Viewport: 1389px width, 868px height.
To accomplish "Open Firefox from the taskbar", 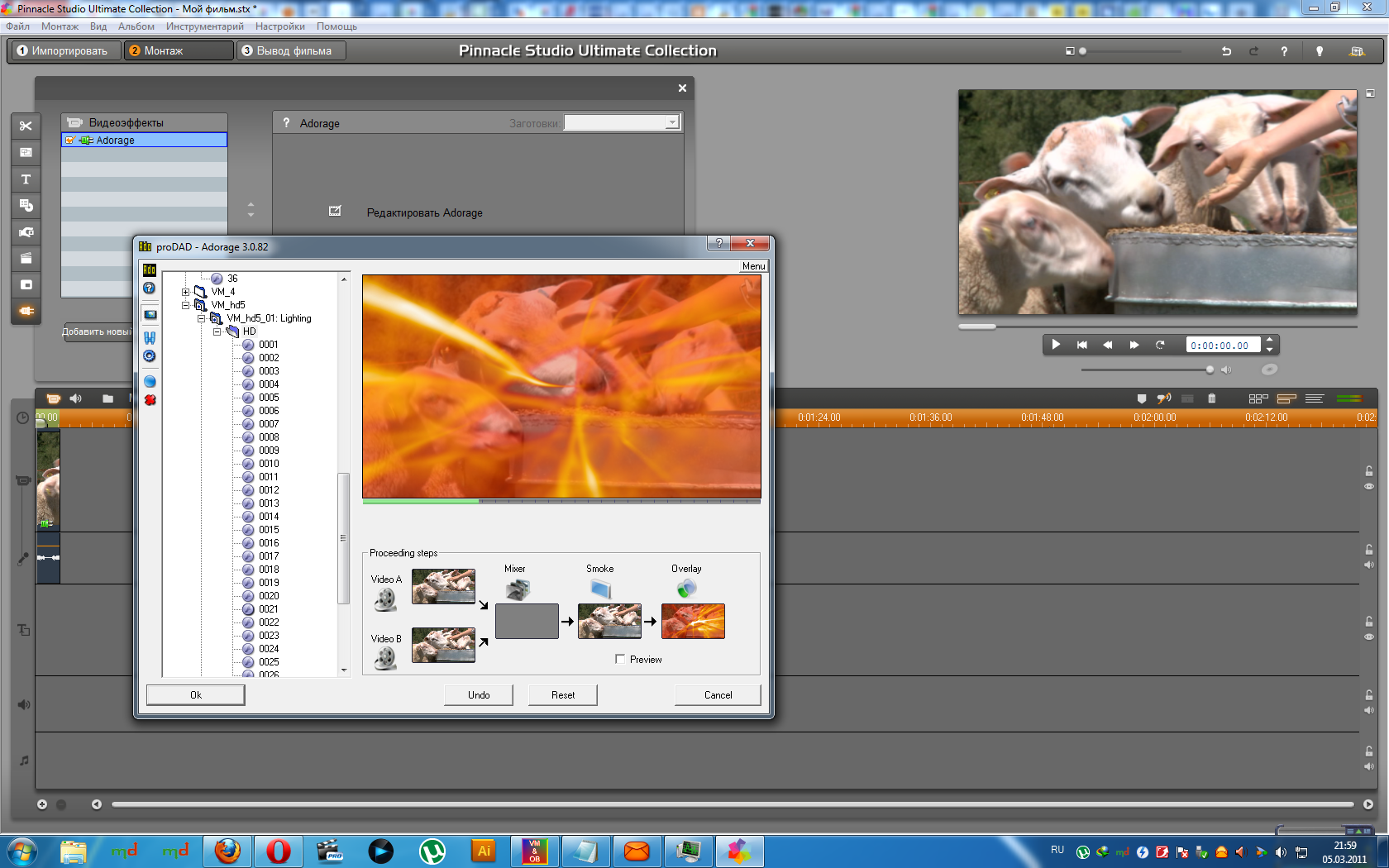I will (x=227, y=851).
